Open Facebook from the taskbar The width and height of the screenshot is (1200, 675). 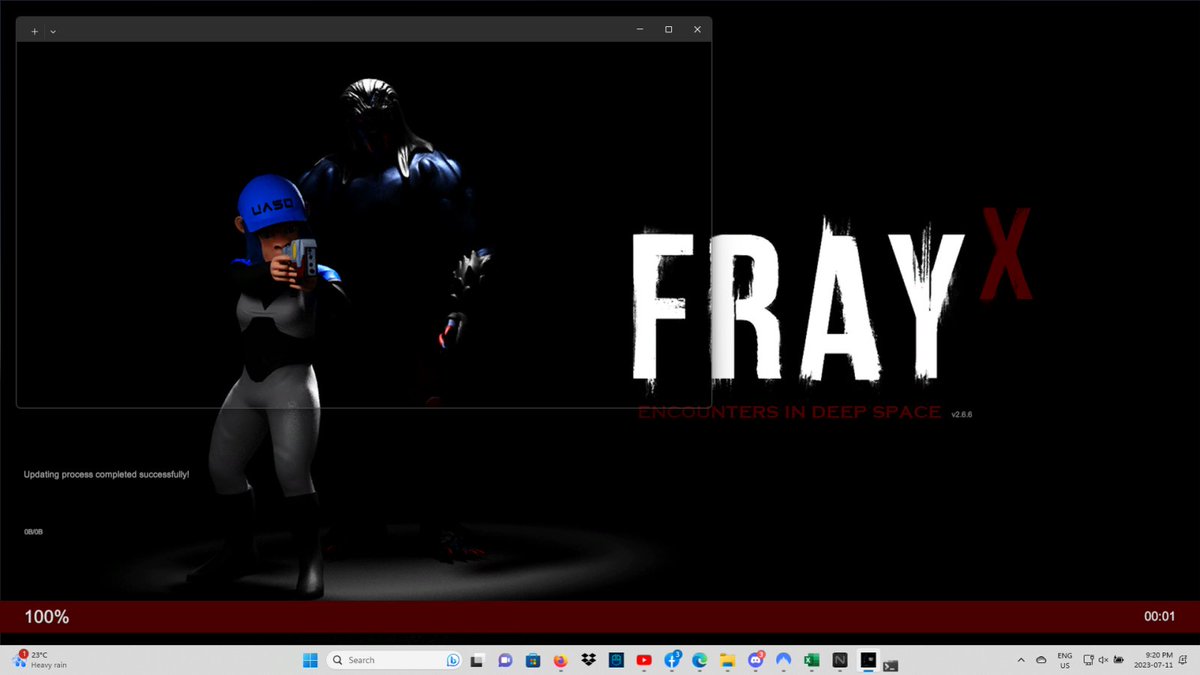[x=673, y=660]
